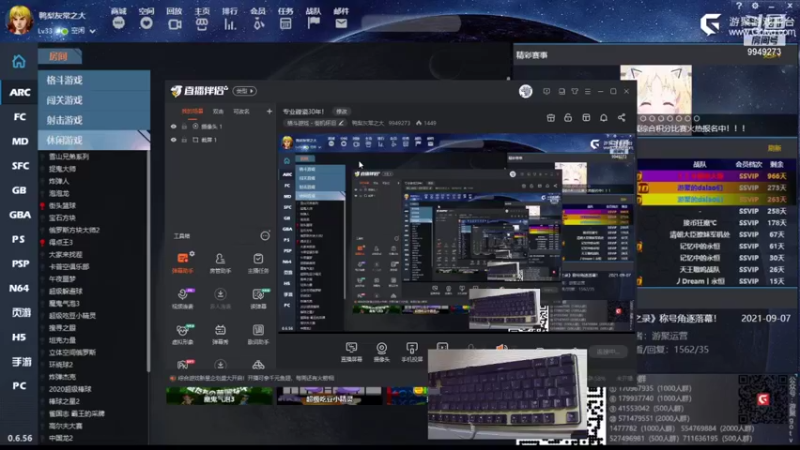Viewport: 800px width, 450px height.
Task: Select the 闯关游戏 category
Action: [94, 100]
